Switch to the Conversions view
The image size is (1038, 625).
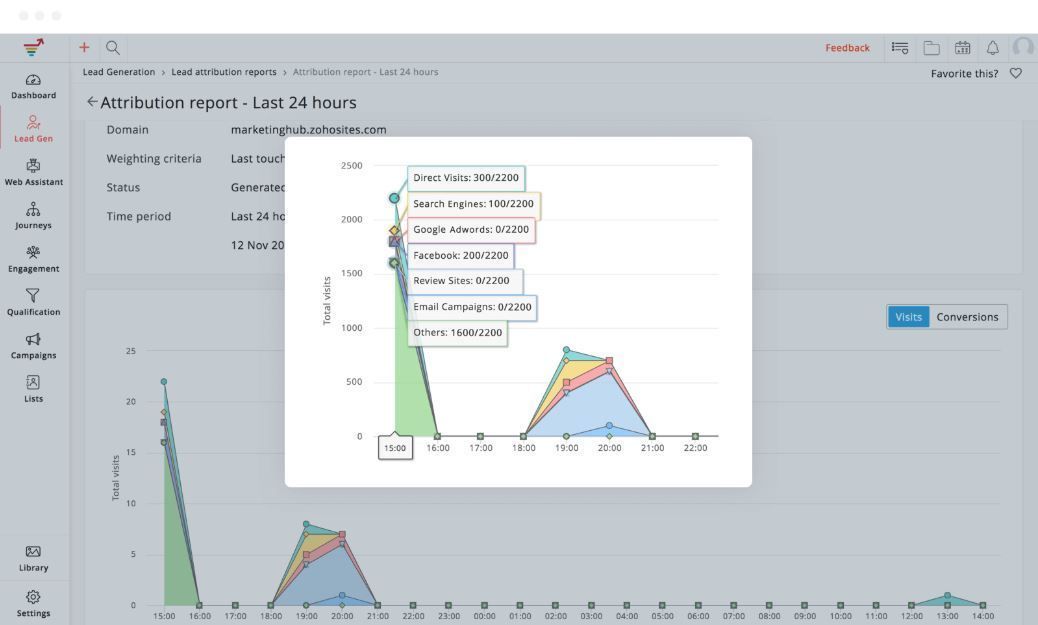pos(966,316)
